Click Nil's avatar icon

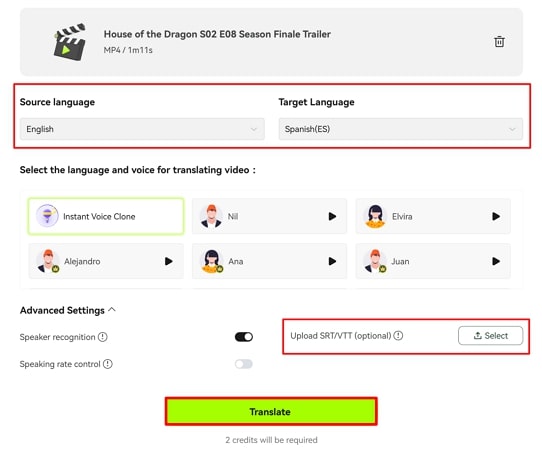[x=211, y=216]
